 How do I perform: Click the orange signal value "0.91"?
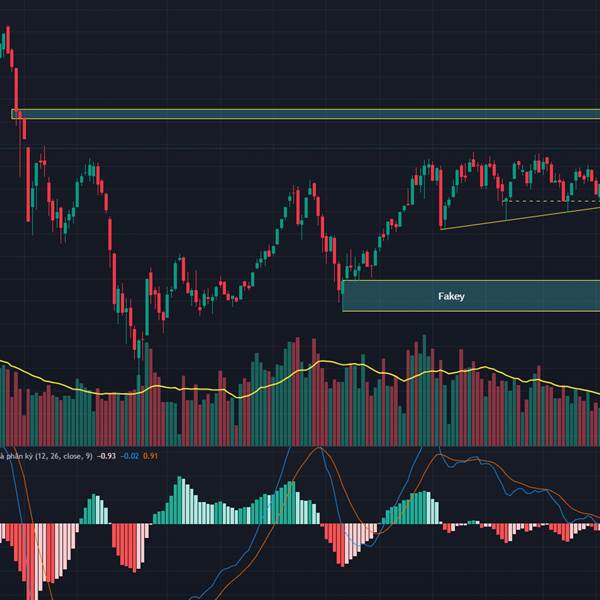click(150, 456)
